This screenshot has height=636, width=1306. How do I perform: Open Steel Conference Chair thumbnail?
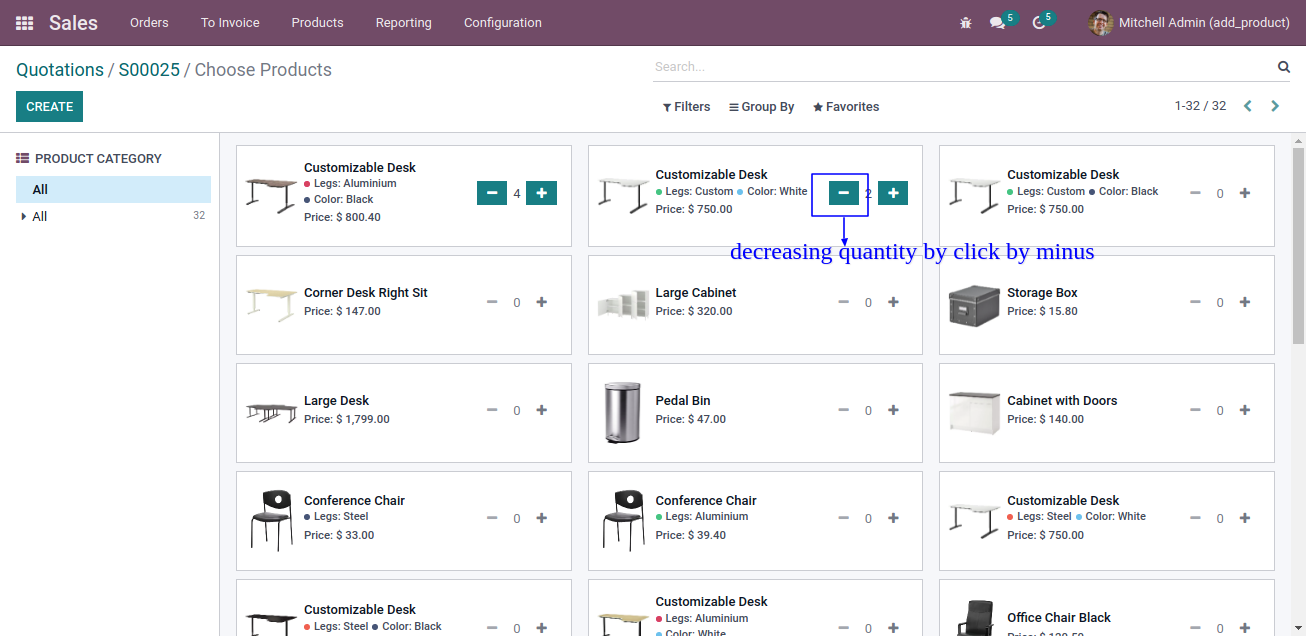click(271, 520)
